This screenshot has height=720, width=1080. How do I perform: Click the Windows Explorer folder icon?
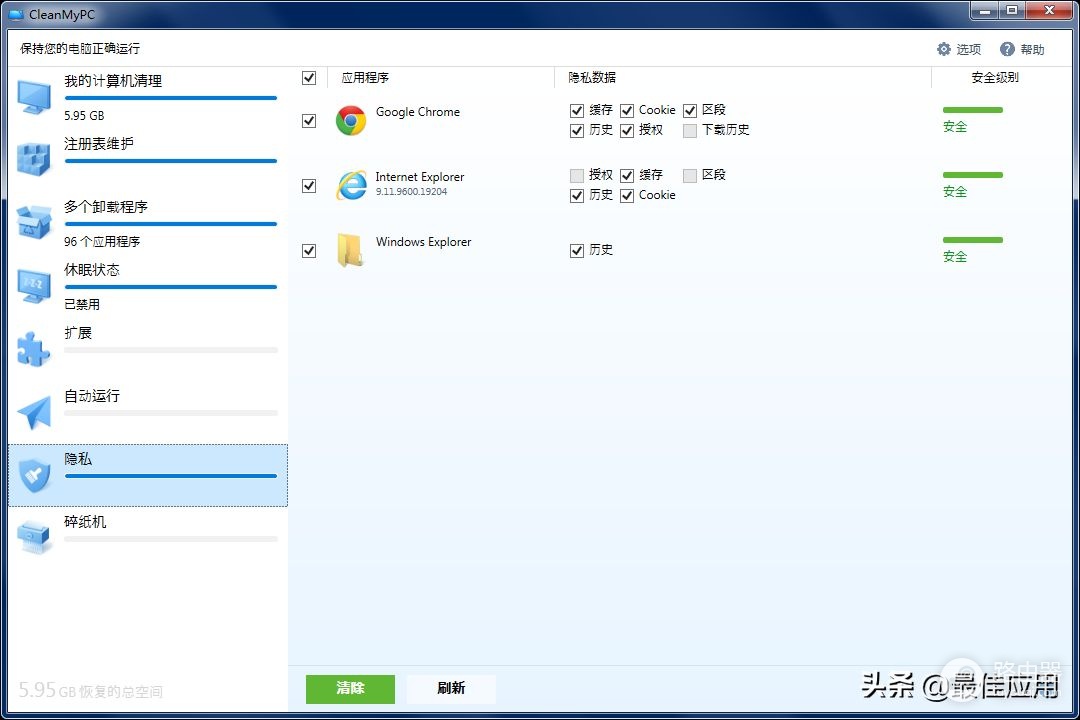pos(351,249)
